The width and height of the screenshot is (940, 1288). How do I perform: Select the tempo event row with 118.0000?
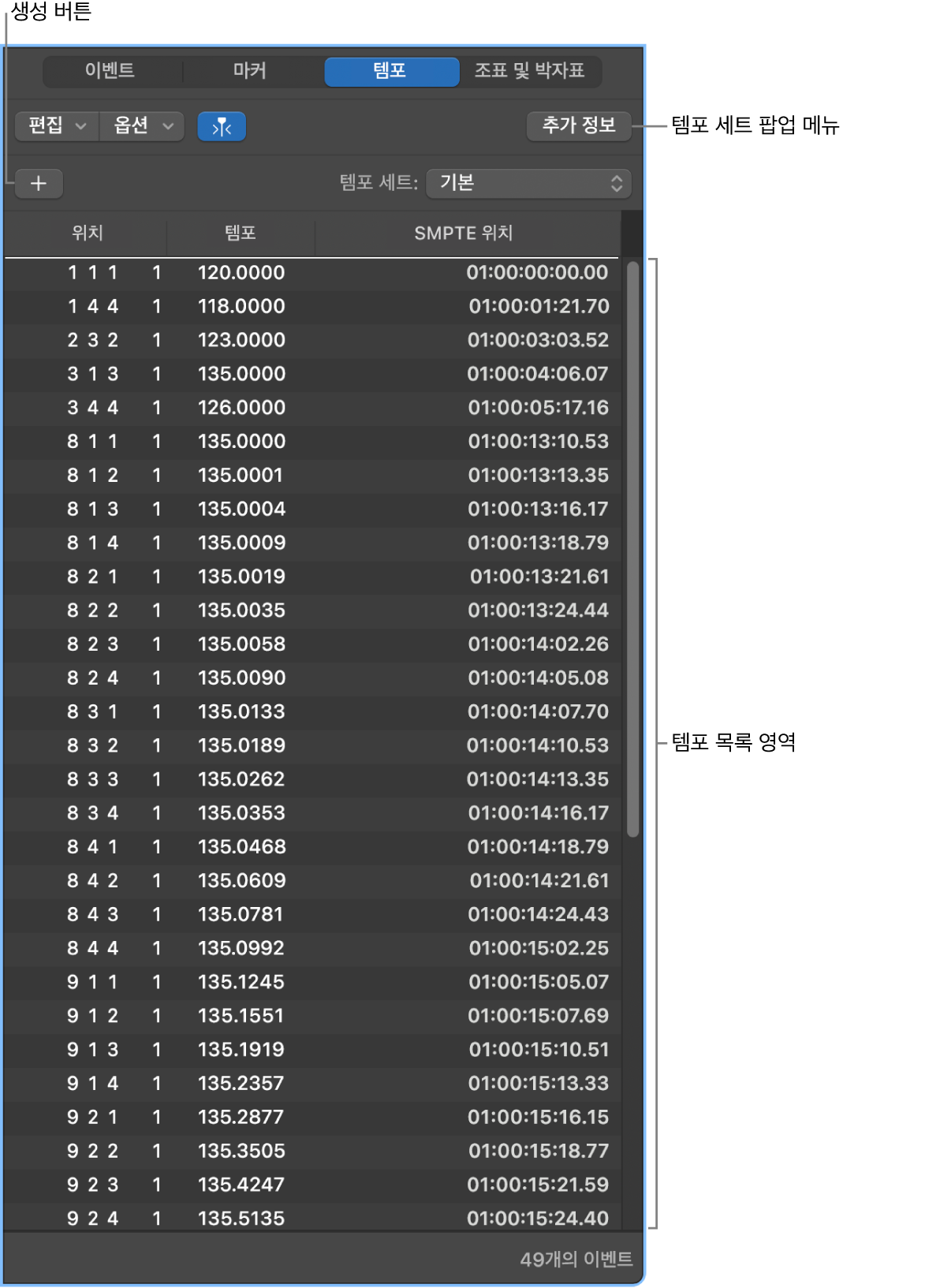click(x=312, y=307)
